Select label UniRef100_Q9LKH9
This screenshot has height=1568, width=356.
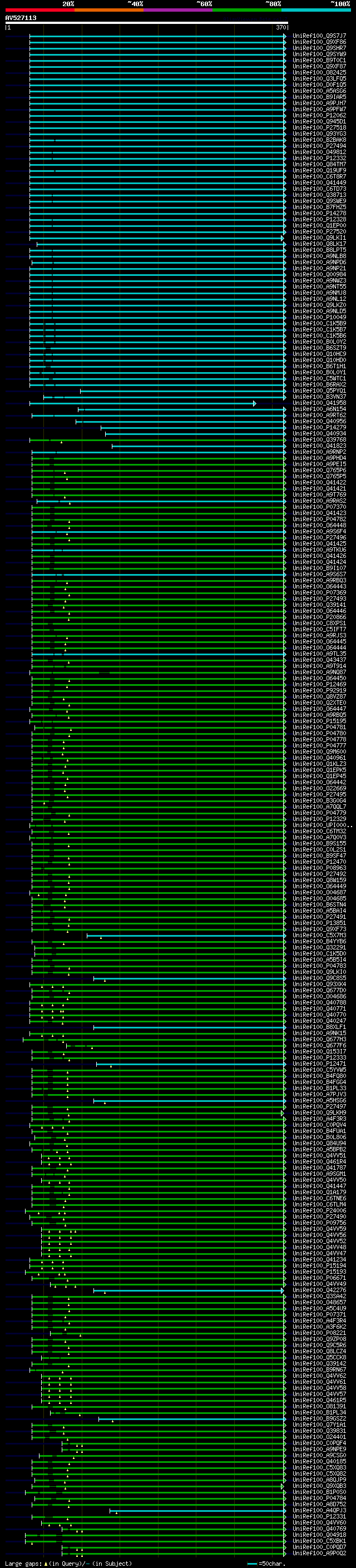pyautogui.click(x=319, y=1112)
